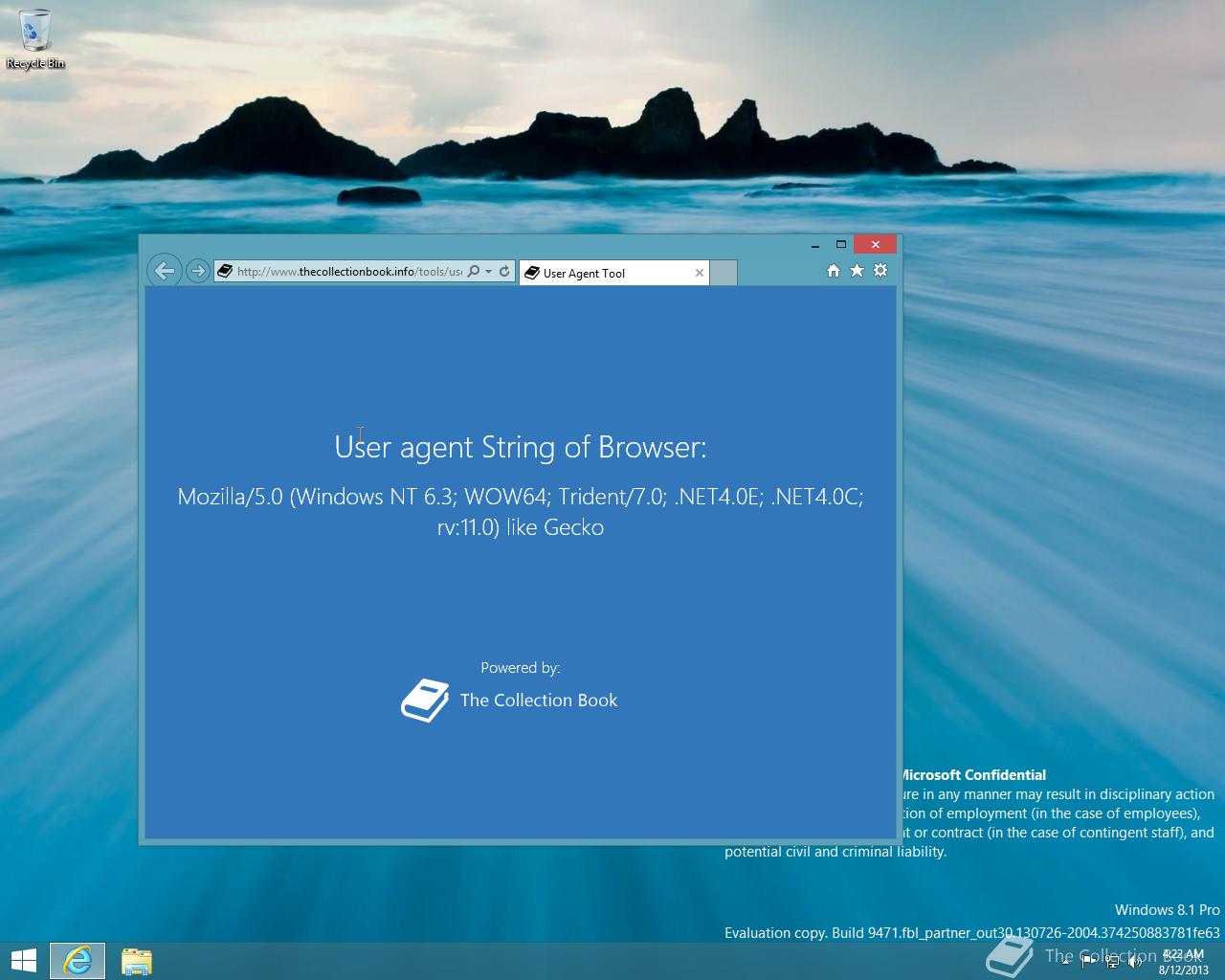Viewport: 1225px width, 980px height.
Task: Refresh the page with the reload icon
Action: (x=504, y=271)
